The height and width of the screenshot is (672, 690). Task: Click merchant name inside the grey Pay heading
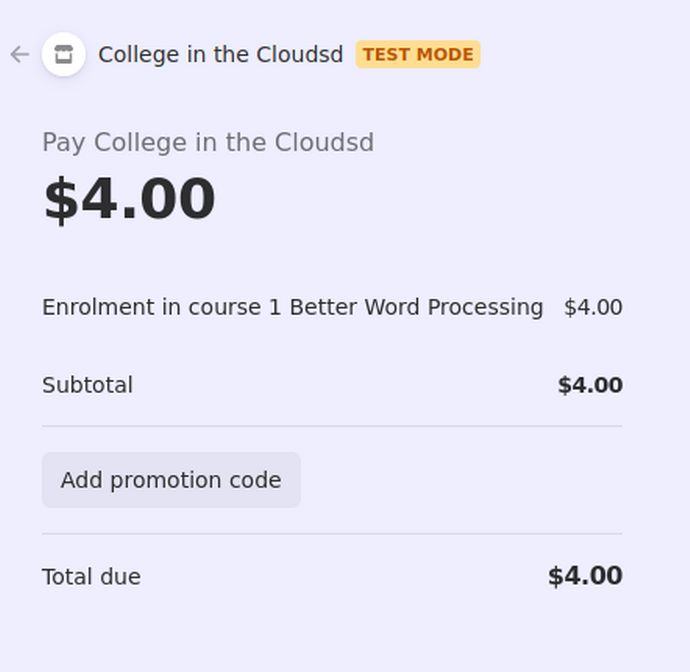coord(234,143)
